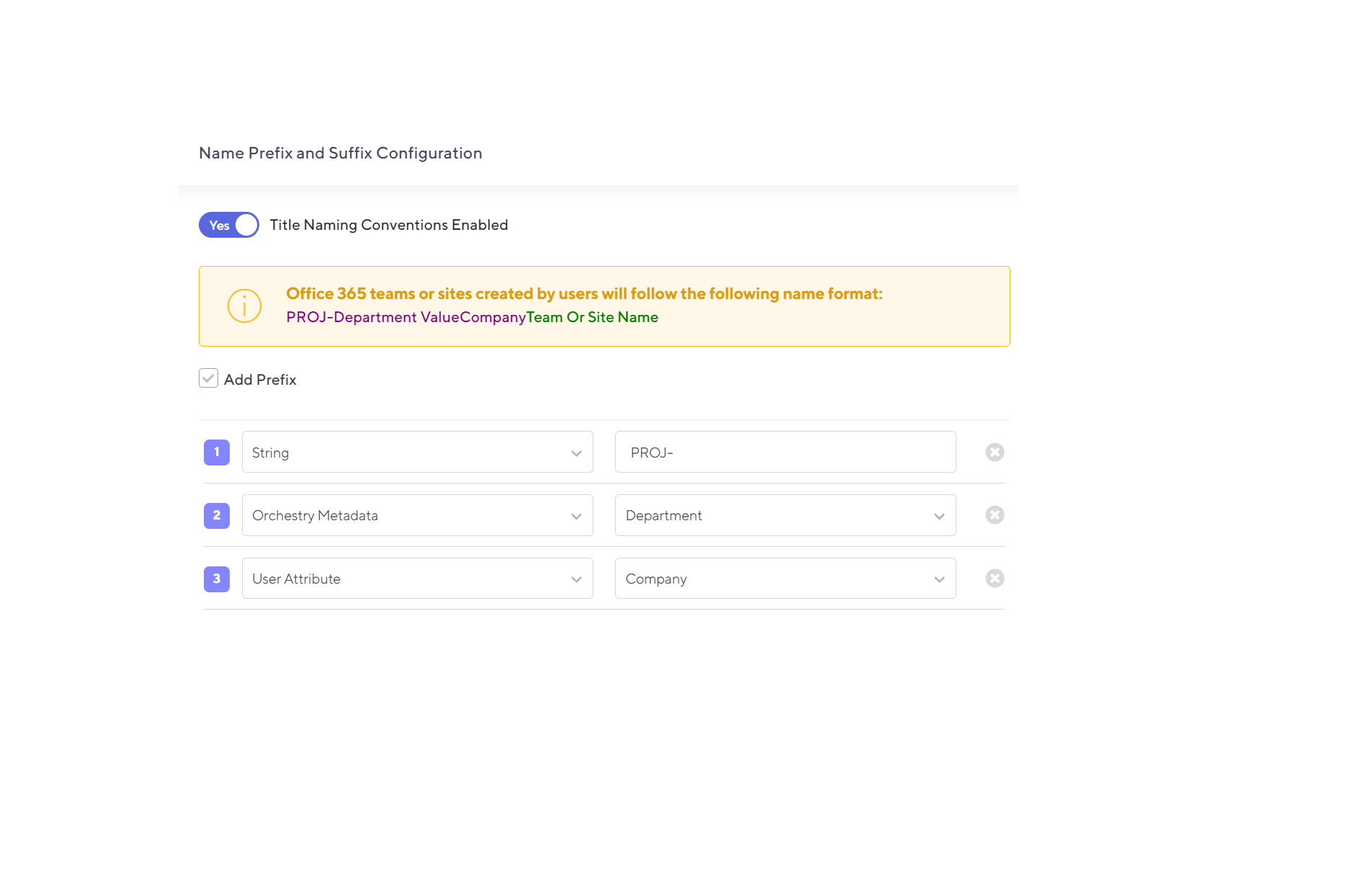Open the String type dropdown

click(417, 452)
